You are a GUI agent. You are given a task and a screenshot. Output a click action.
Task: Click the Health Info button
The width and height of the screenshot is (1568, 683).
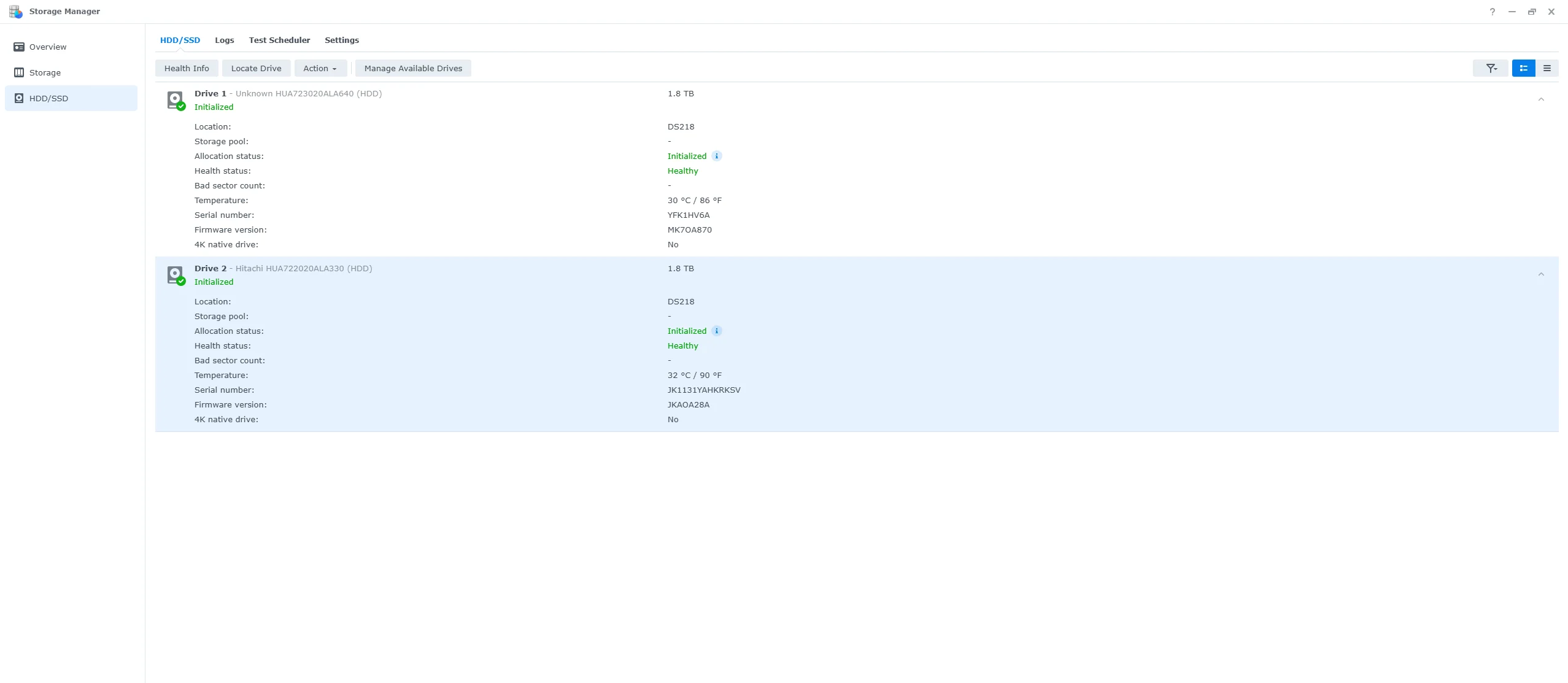click(187, 68)
